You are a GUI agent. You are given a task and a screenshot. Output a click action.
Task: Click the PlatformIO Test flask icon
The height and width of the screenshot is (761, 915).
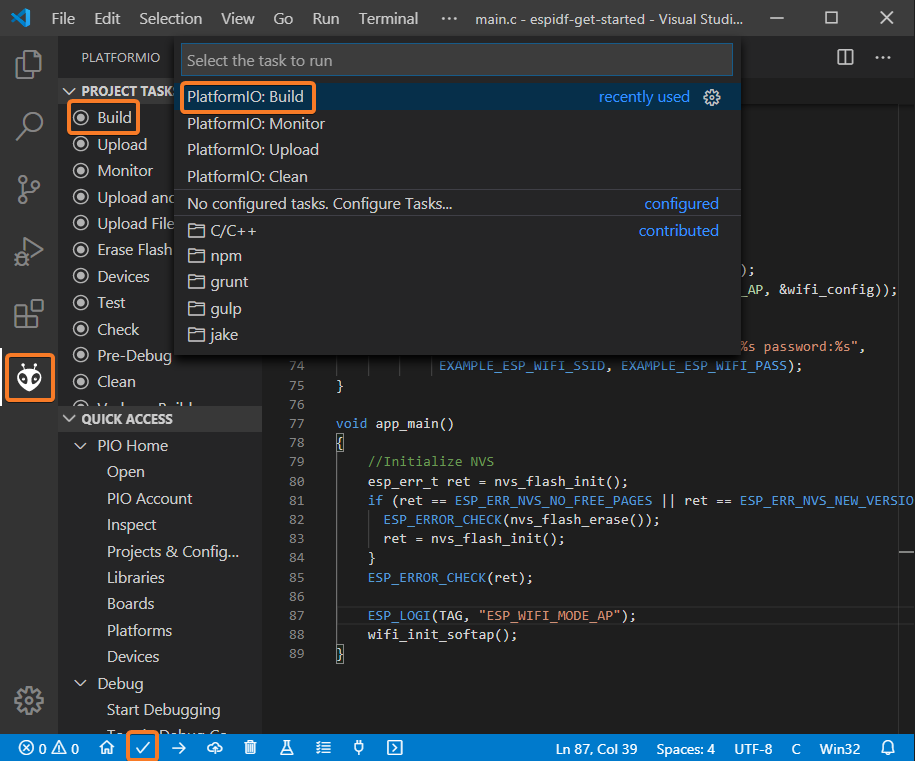(x=287, y=748)
